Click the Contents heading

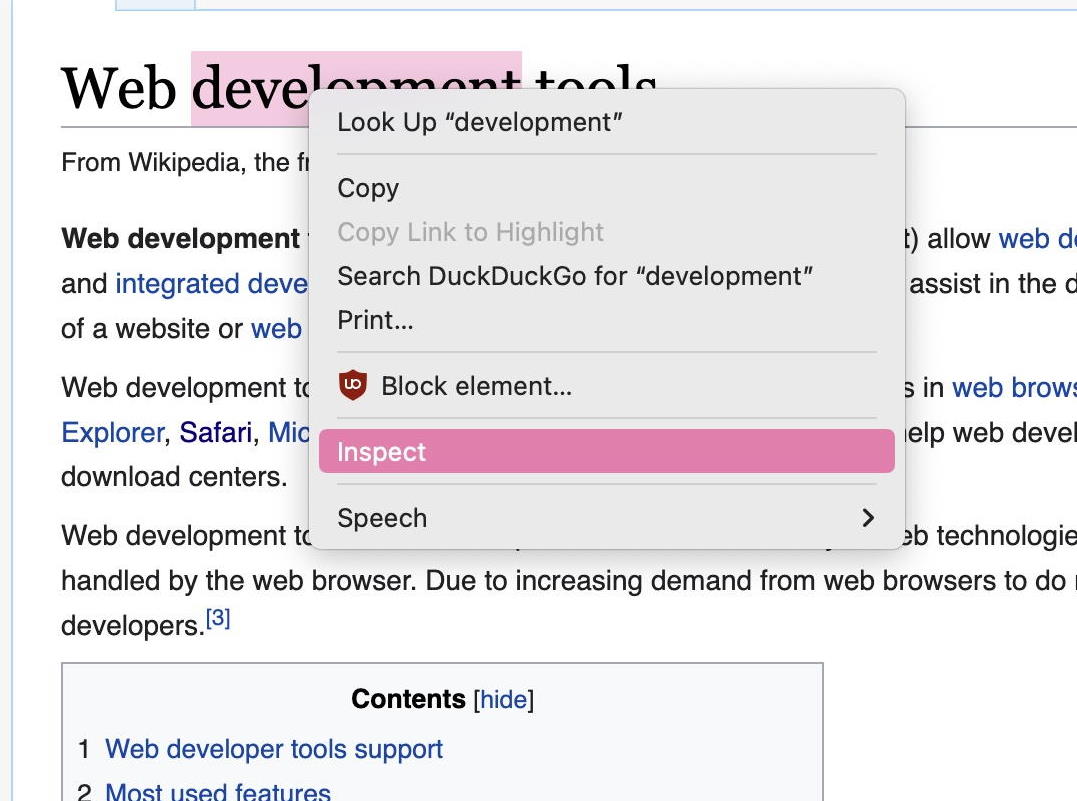[408, 699]
